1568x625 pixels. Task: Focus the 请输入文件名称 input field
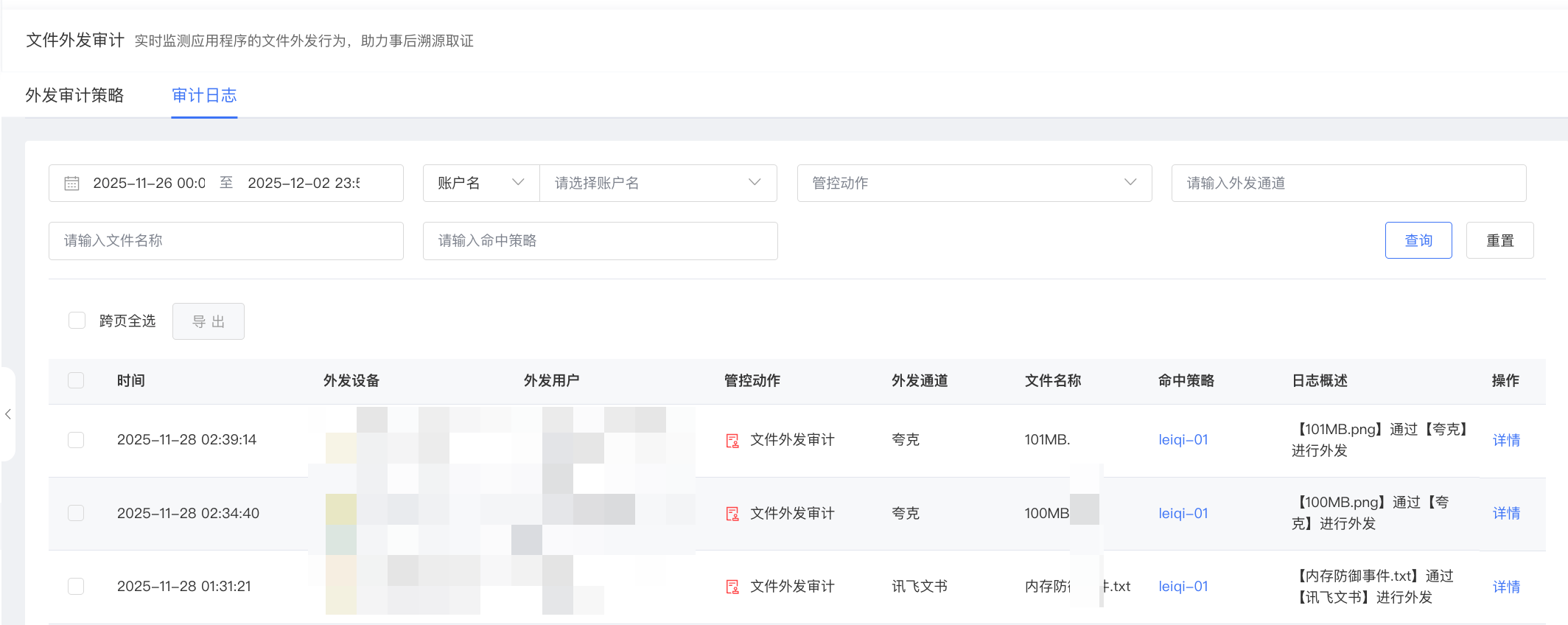tap(225, 241)
